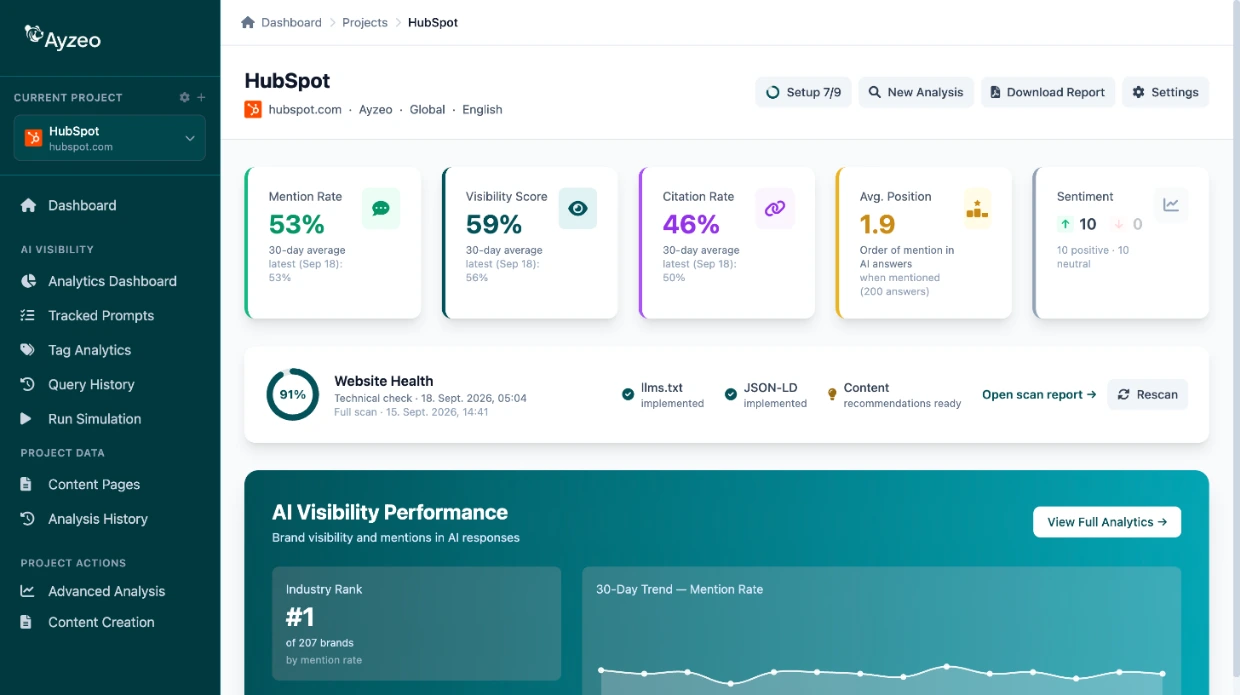
Task: Click the Dashboard home icon in sidebar
Action: 28,205
